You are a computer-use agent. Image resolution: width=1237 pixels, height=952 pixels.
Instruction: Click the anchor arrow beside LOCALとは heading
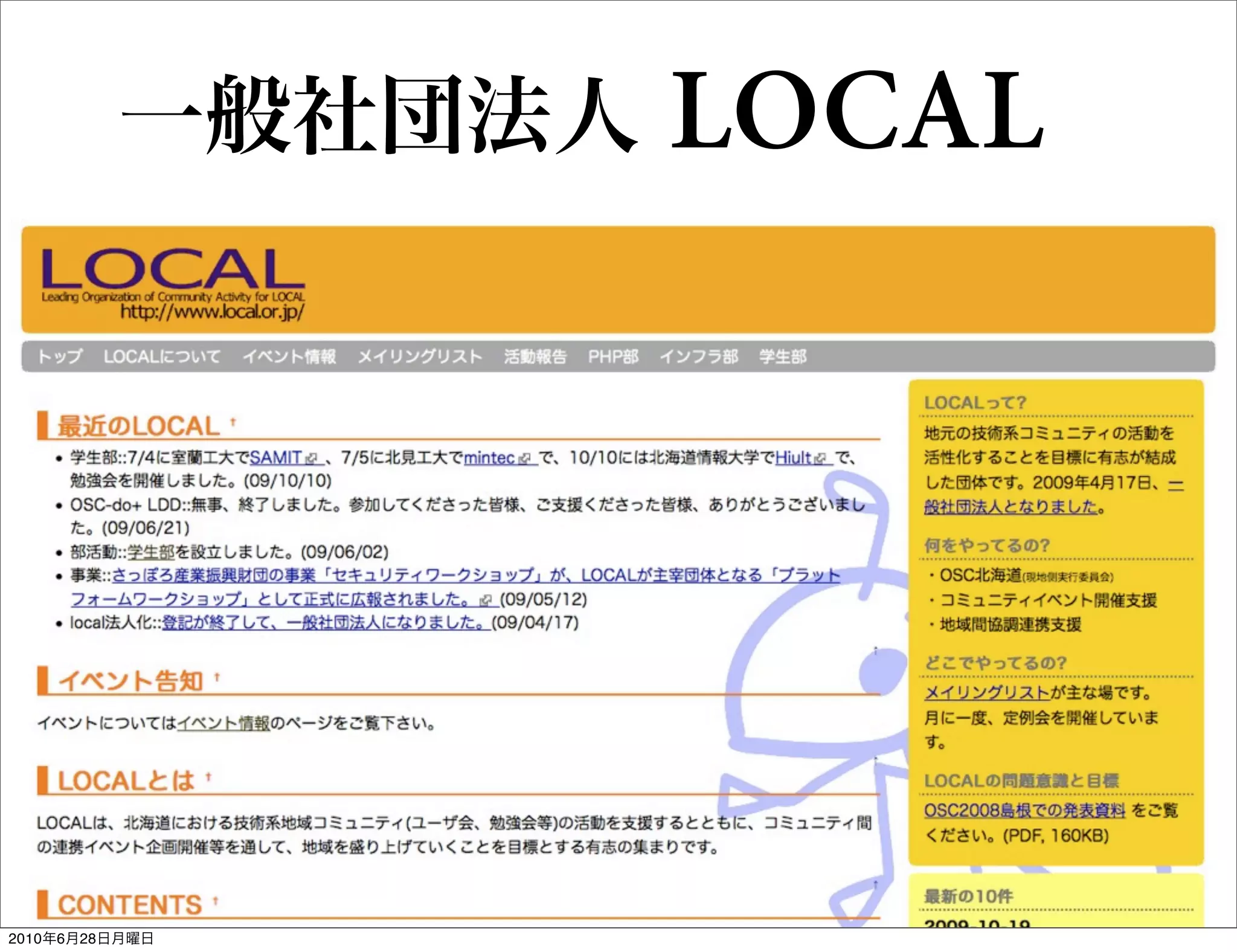click(208, 776)
